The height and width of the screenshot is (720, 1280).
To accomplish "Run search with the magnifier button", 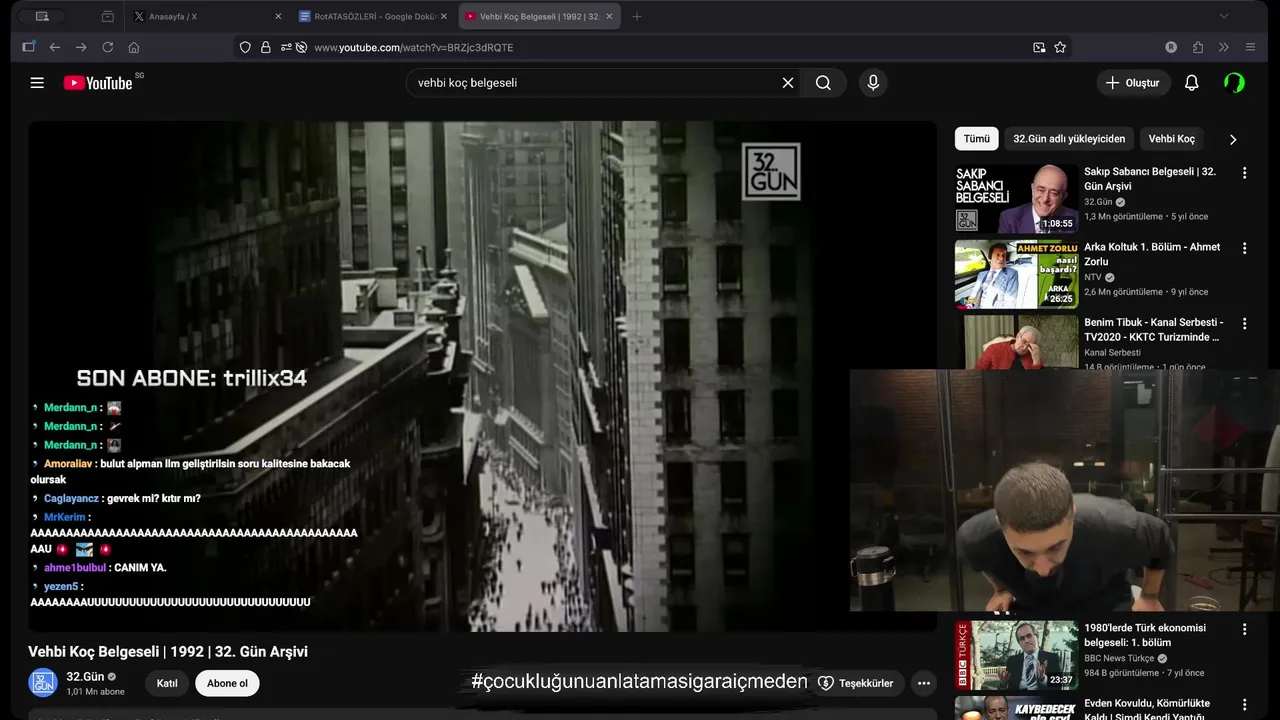I will [823, 83].
